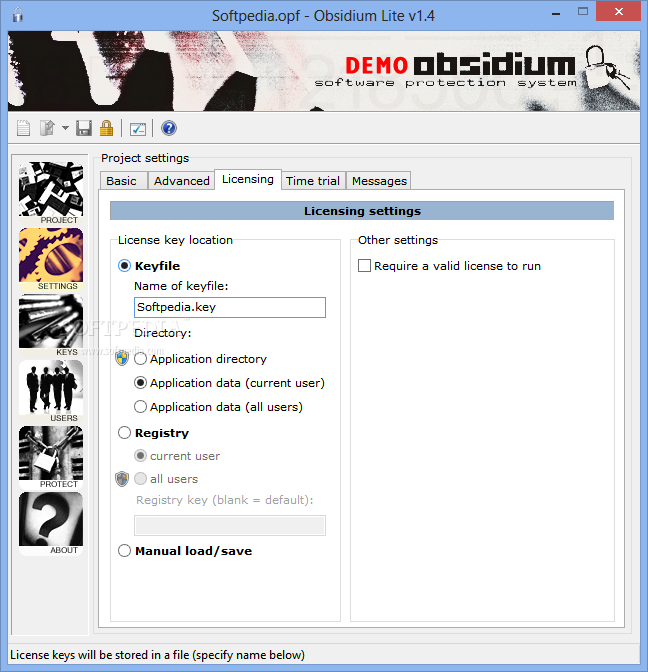Switch to the Time trial tab
The image size is (648, 672).
click(313, 181)
